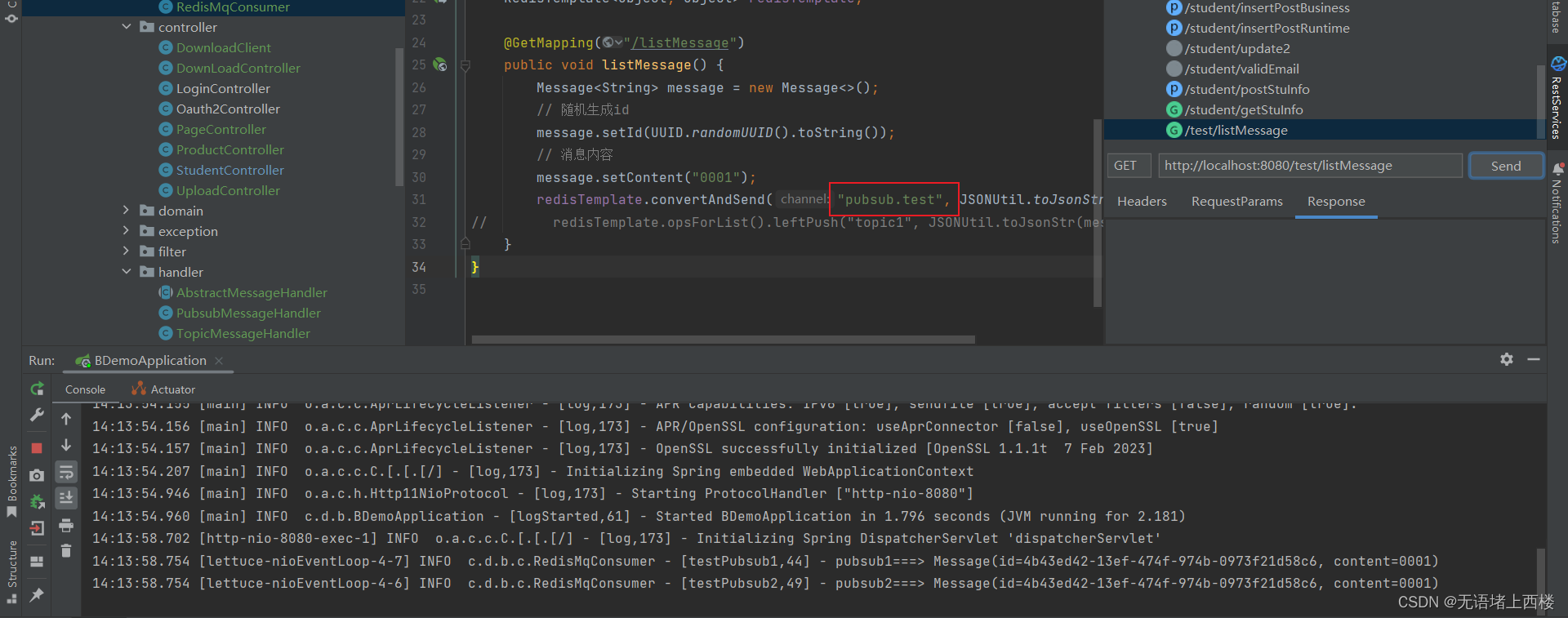Viewport: 1568px width, 618px height.
Task: Open the URL globe dropdown in GetMapping
Action: 612,42
